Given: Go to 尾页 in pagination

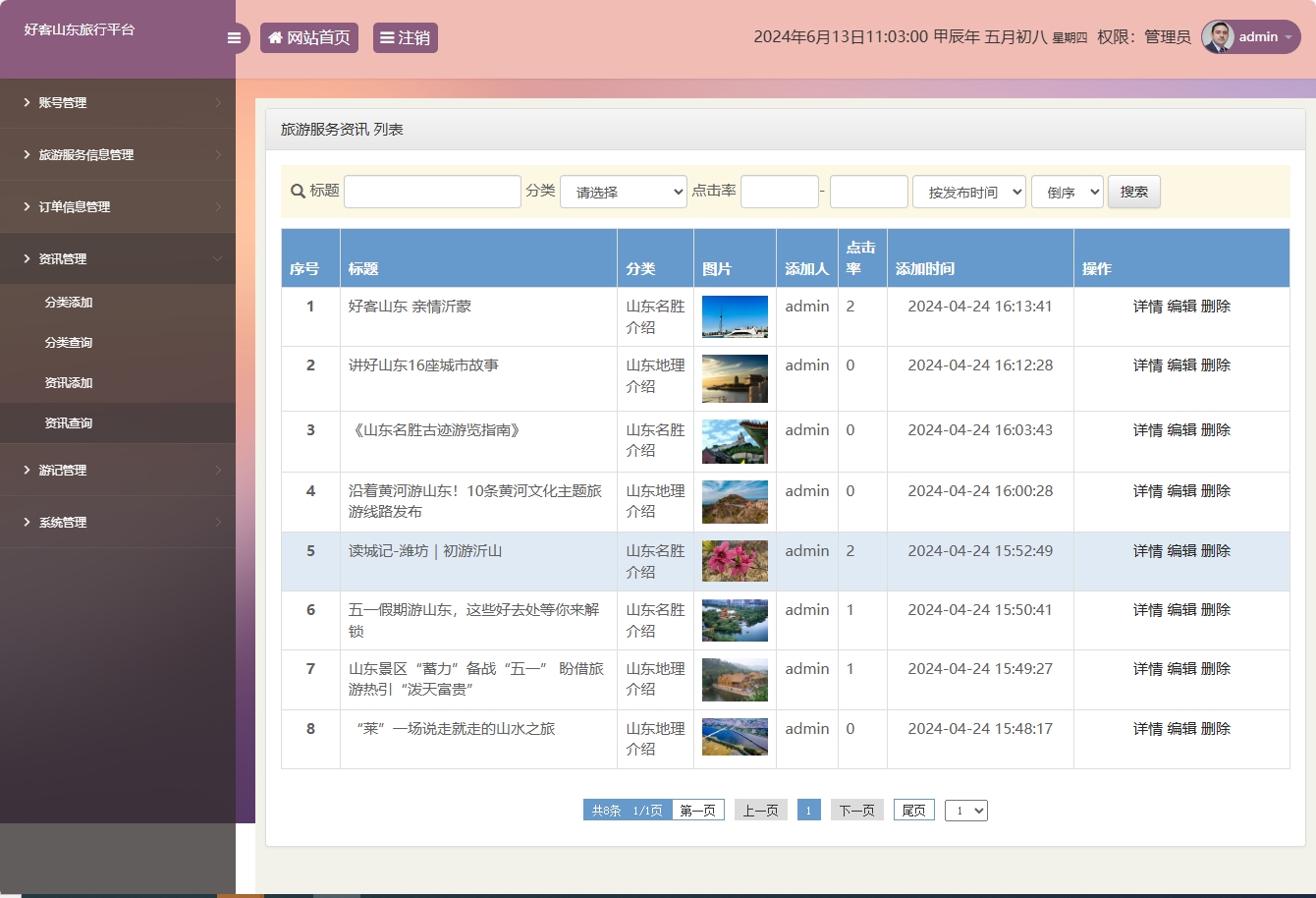Looking at the screenshot, I should coord(912,810).
